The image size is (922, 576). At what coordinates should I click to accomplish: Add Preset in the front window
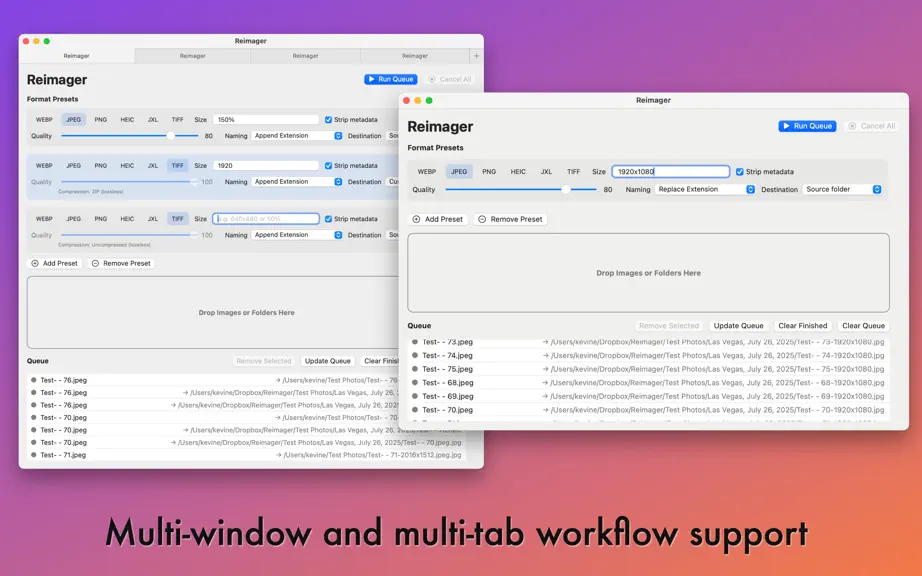(438, 219)
